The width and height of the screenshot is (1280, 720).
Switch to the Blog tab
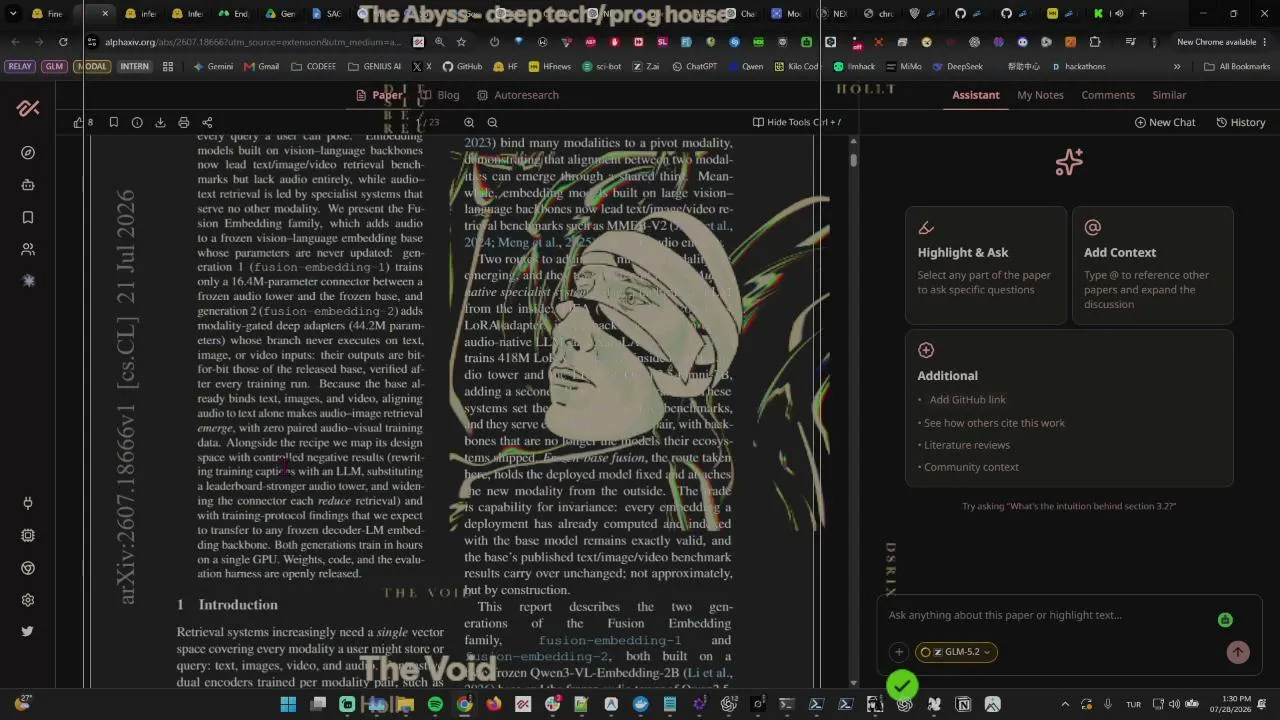tap(440, 95)
